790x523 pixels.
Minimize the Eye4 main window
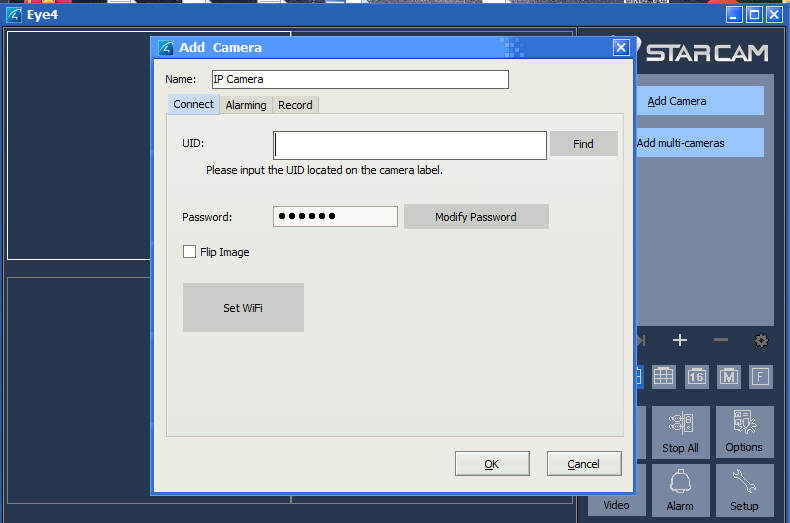[734, 15]
